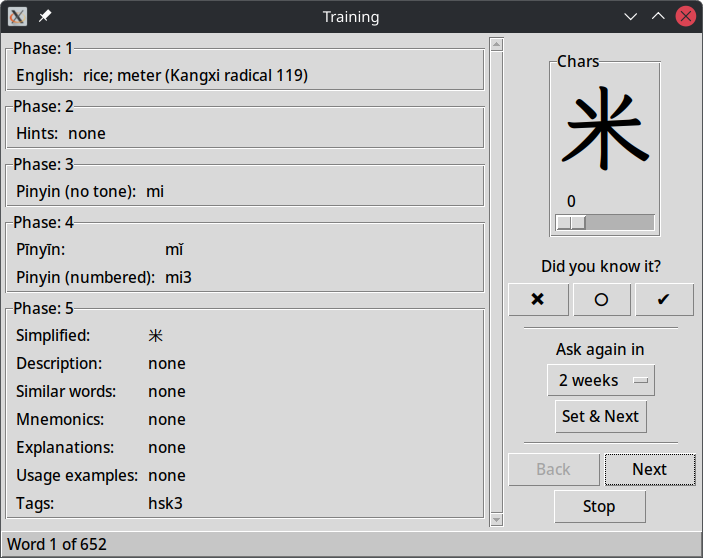Pin the window with the pushpin icon

[x=45, y=17]
